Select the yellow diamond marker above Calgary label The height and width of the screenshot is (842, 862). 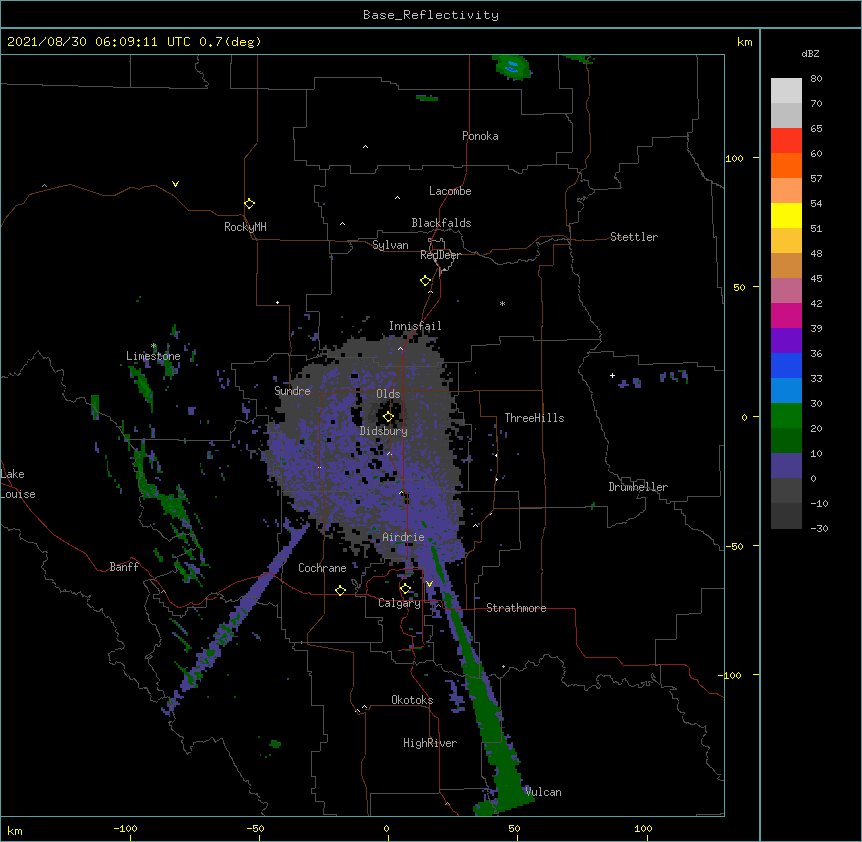[x=405, y=589]
